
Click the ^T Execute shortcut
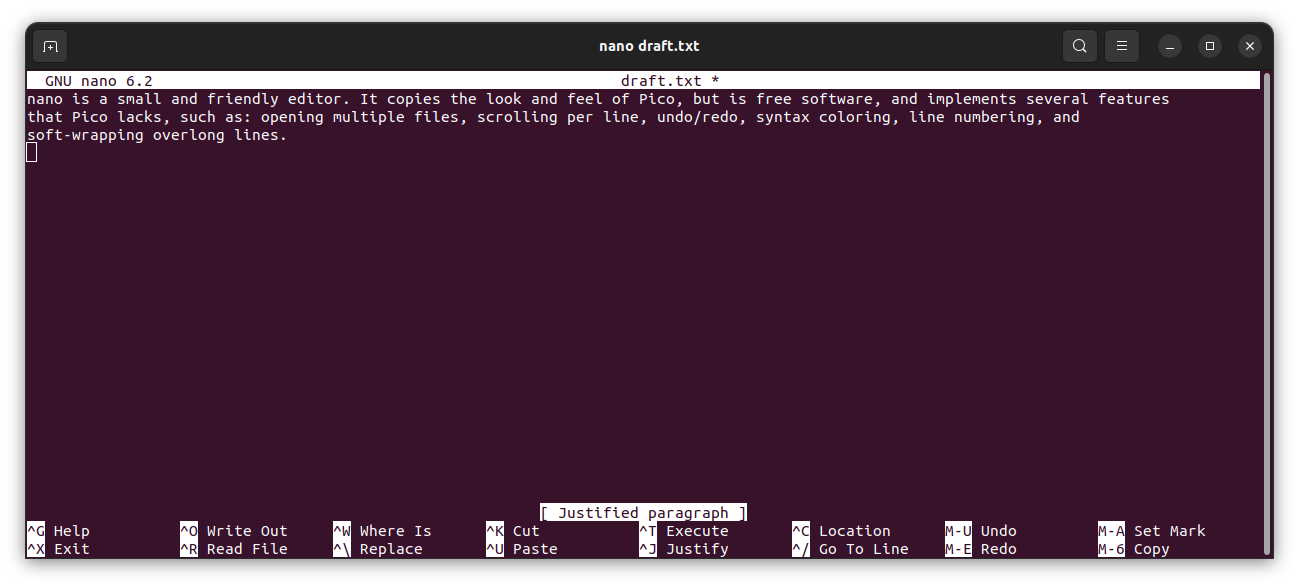[x=684, y=531]
